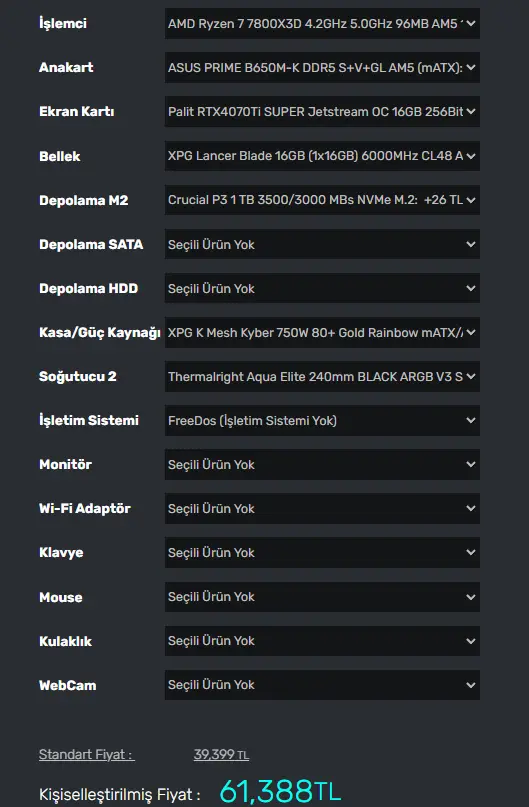Open the Depolama SATA dropdown

click(x=322, y=244)
